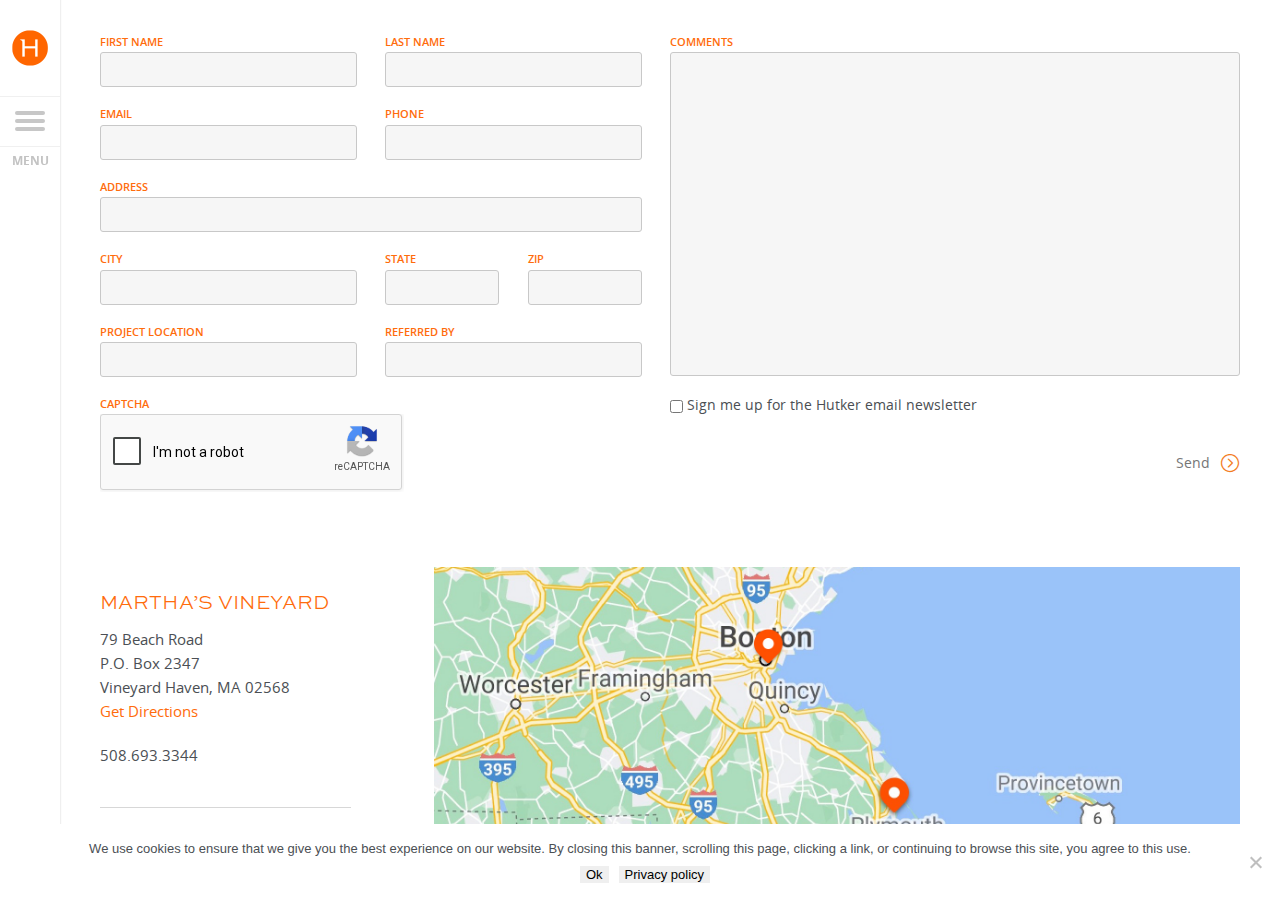Viewport: 1280px width, 900px height.
Task: Enable Hutker email newsletter signup
Action: (677, 406)
